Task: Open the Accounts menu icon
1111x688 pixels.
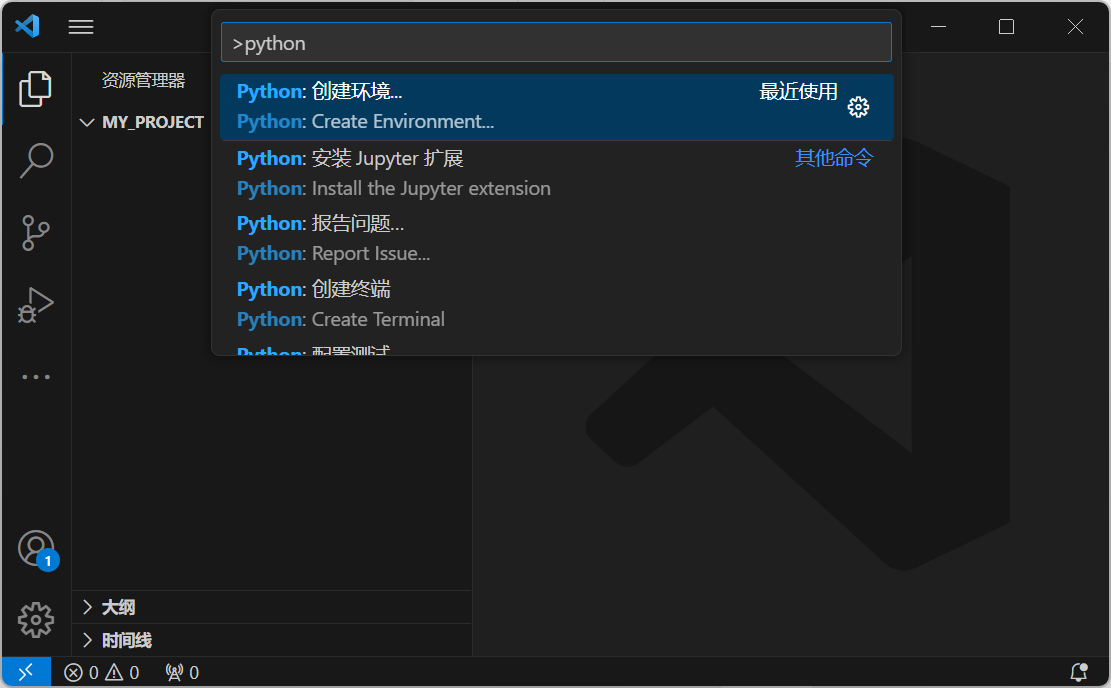Action: coord(36,548)
